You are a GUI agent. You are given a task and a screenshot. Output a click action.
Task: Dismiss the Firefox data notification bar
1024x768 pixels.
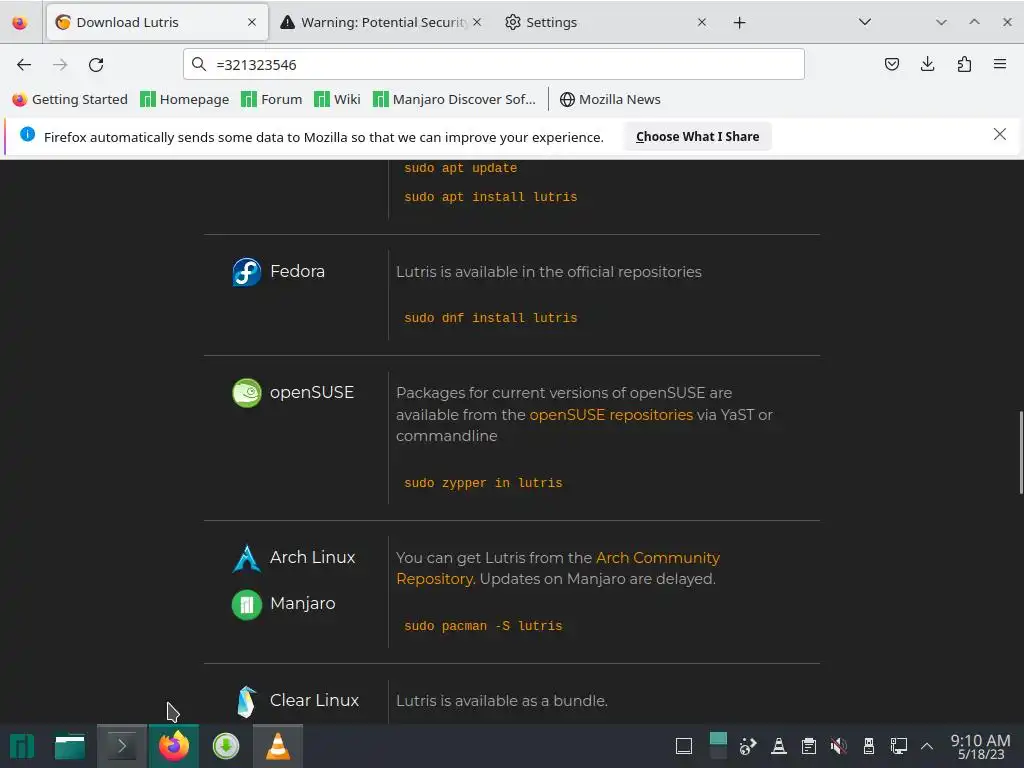[999, 135]
